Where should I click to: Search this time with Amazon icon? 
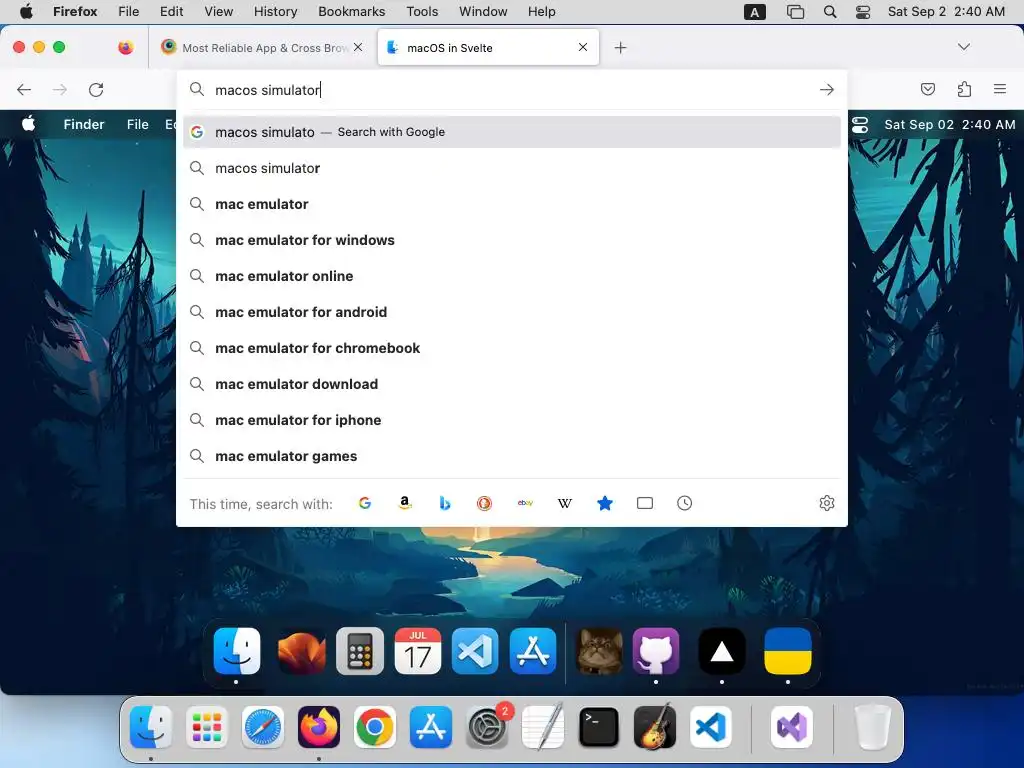click(x=405, y=503)
